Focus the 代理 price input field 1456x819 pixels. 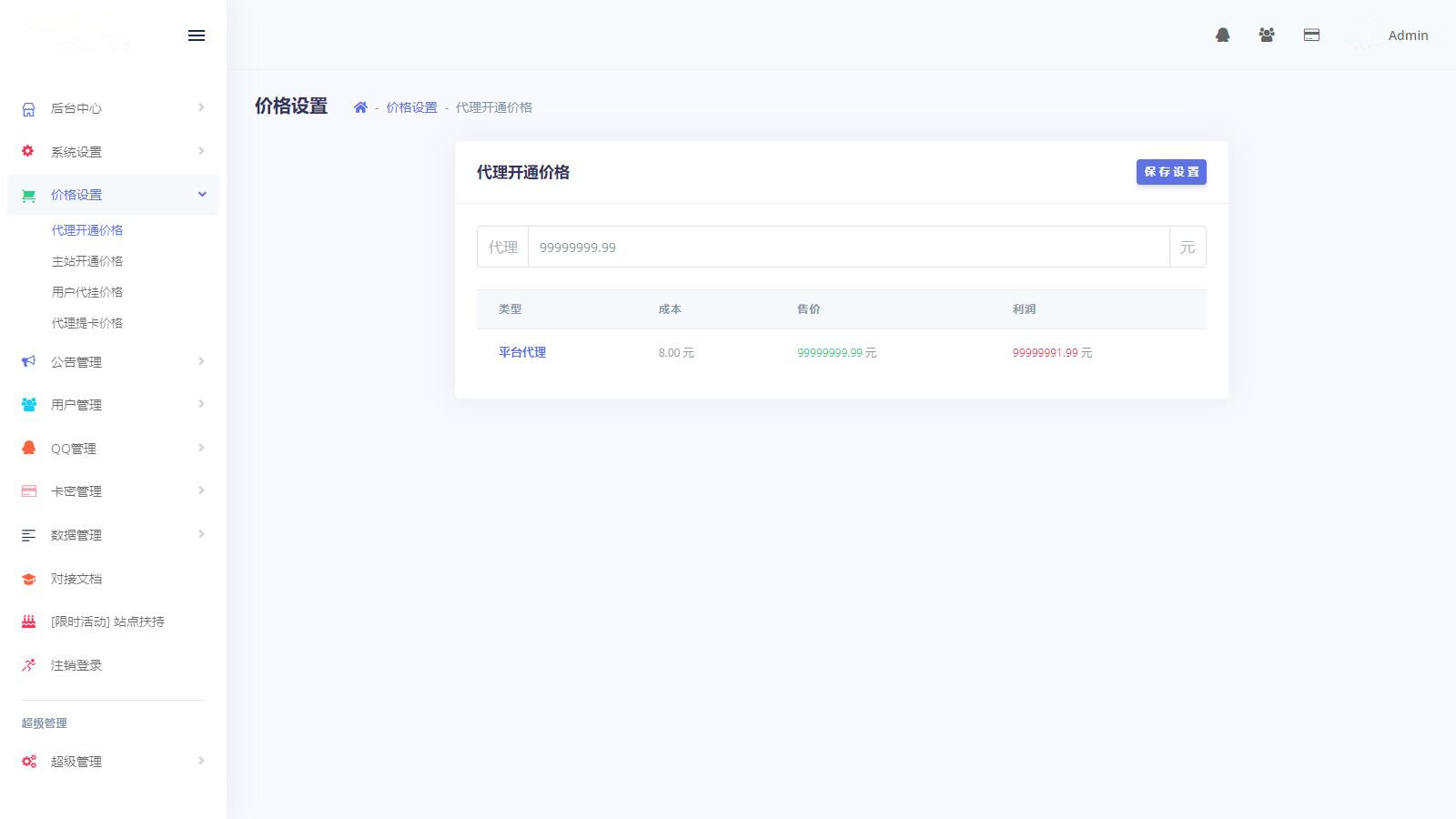point(848,247)
